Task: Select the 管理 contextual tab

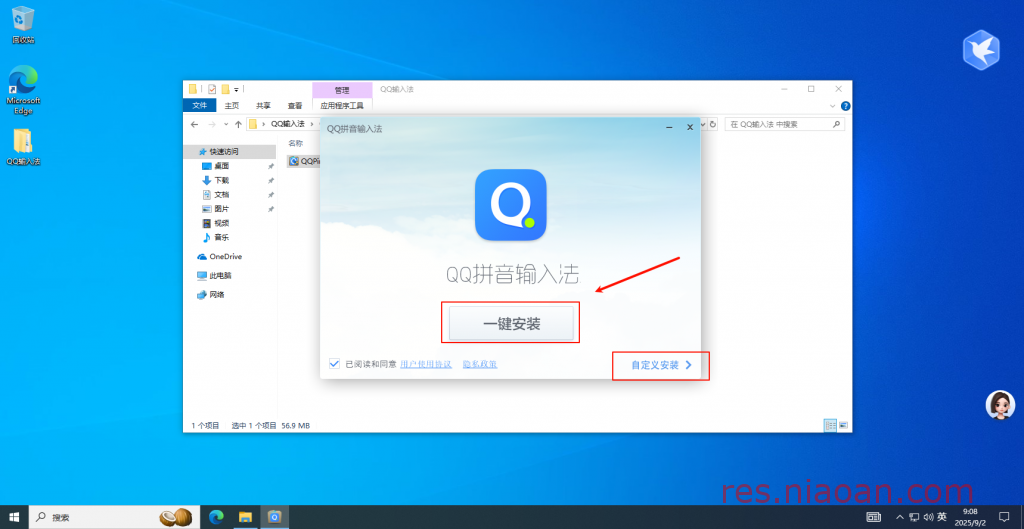Action: 342,89
